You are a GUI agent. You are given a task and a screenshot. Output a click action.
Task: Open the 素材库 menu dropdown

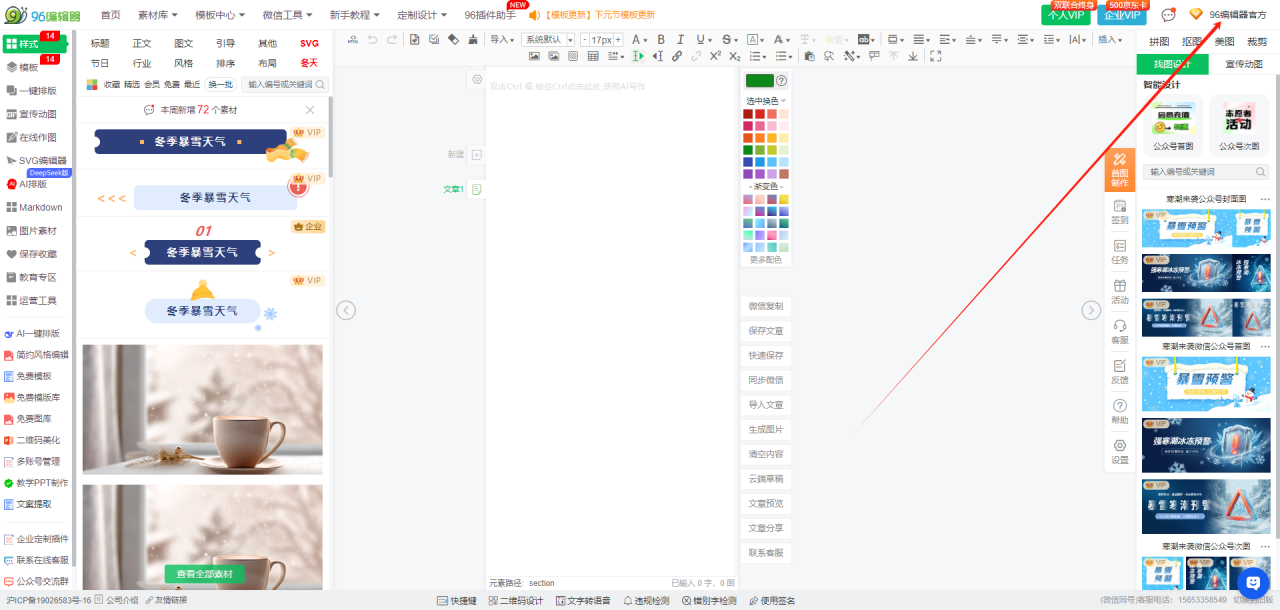click(x=158, y=15)
